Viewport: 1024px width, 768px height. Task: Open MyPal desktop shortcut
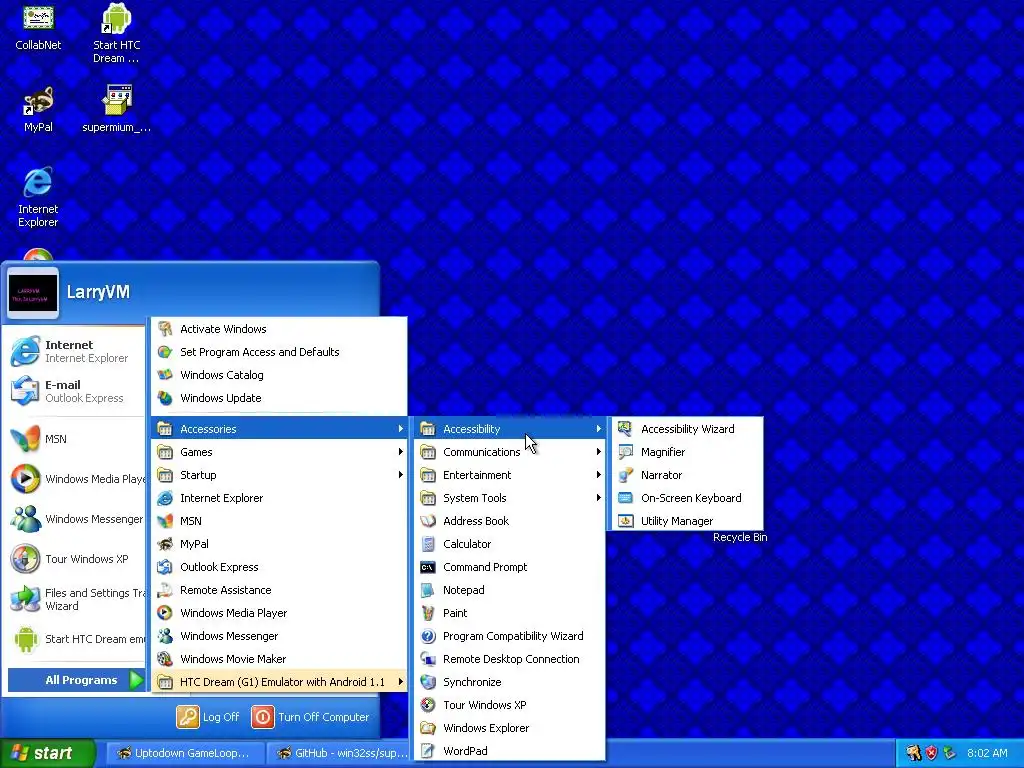pyautogui.click(x=38, y=108)
